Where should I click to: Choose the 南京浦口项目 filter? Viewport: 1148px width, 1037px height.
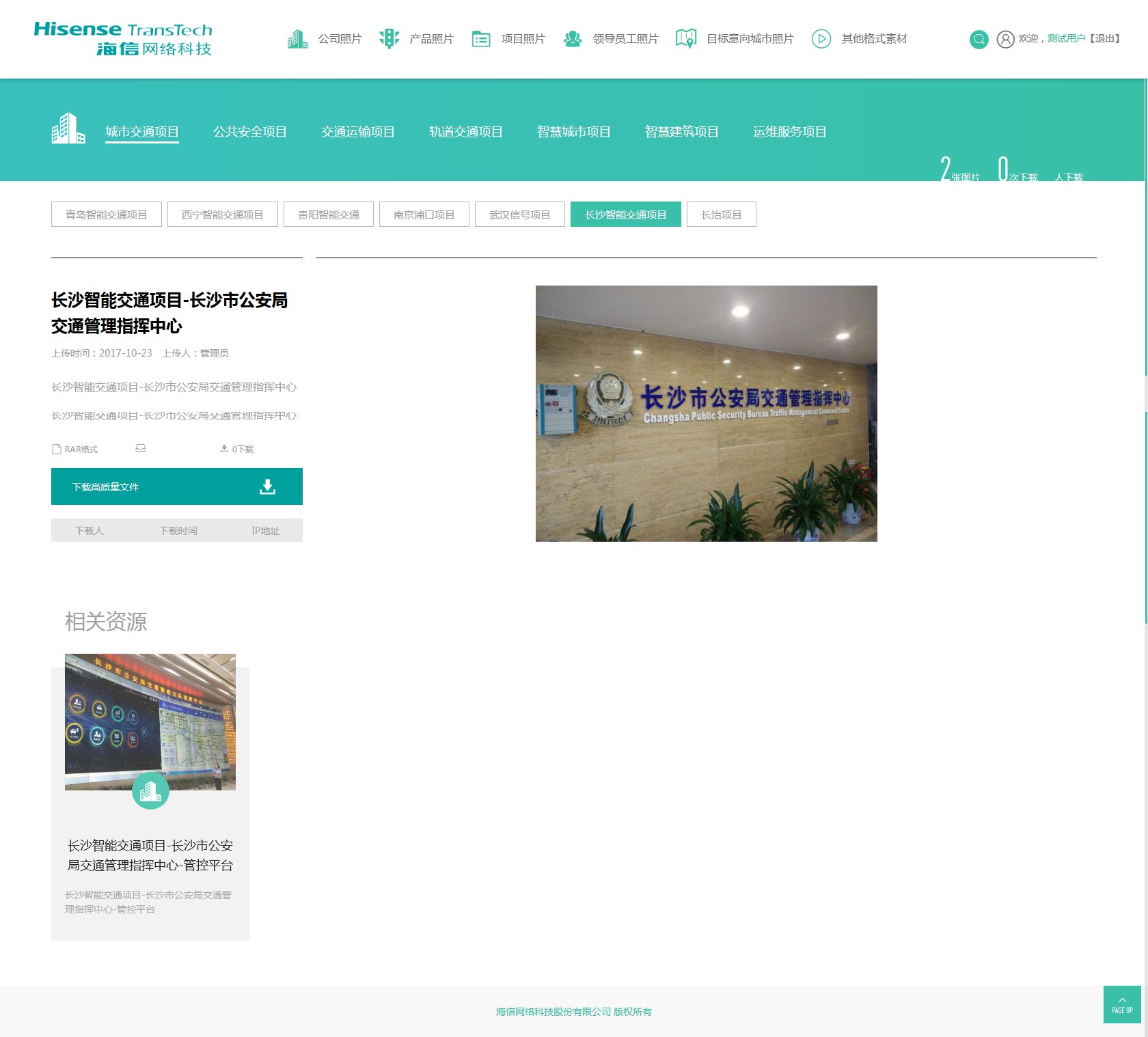(x=424, y=215)
